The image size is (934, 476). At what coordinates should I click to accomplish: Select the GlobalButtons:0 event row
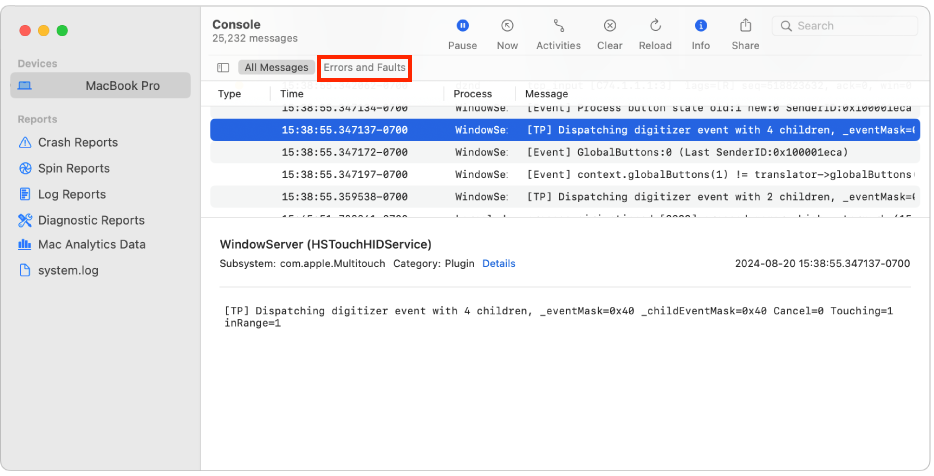pyautogui.click(x=565, y=152)
